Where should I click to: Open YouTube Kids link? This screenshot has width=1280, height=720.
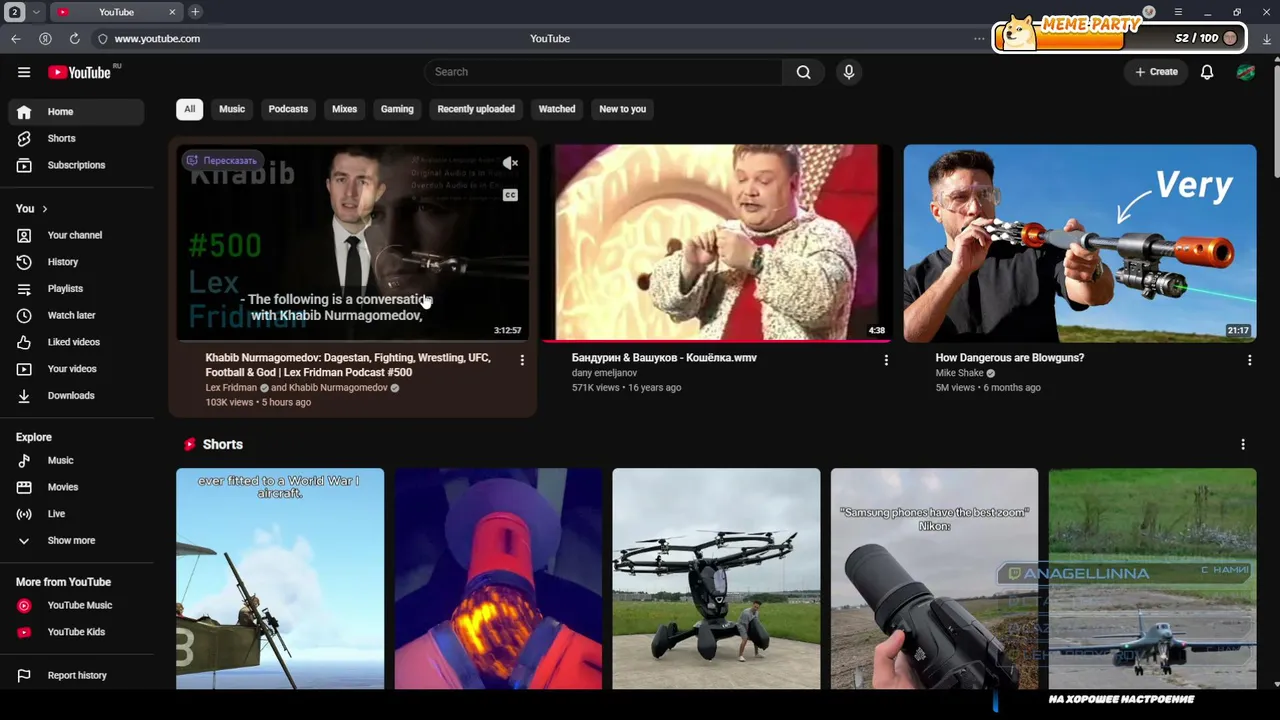[76, 632]
